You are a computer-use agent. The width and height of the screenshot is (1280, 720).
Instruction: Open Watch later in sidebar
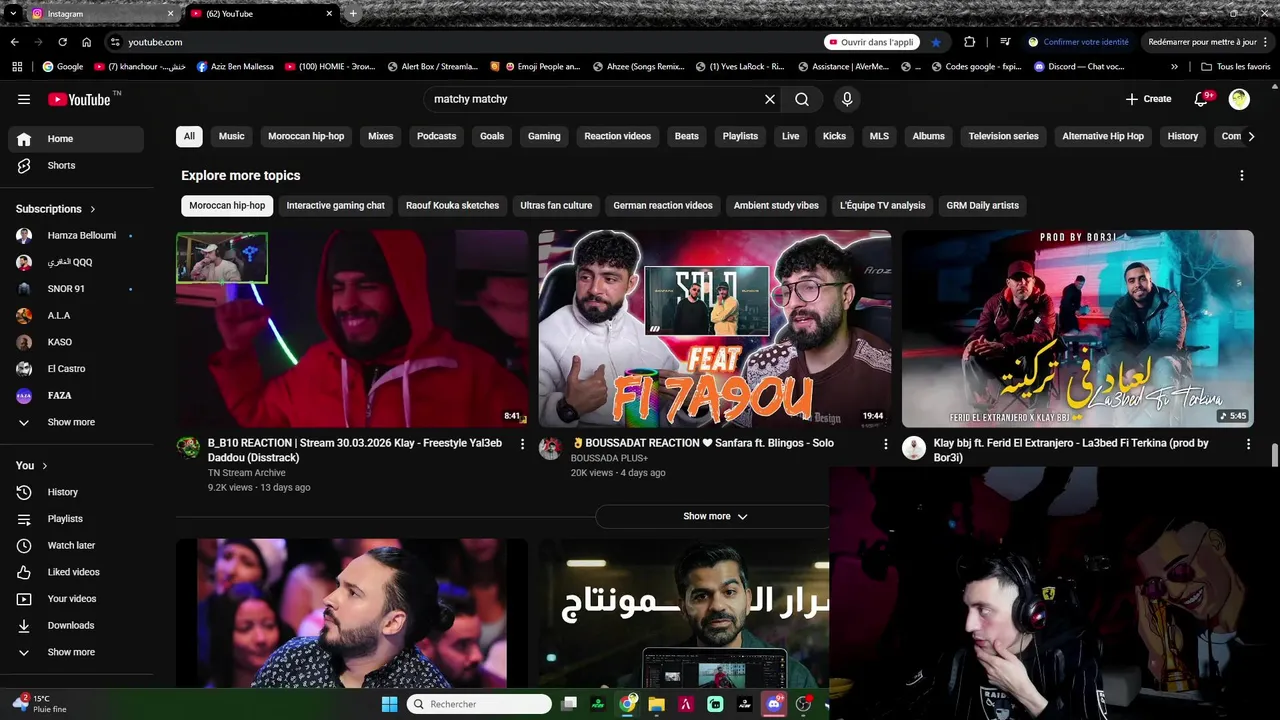(x=76, y=546)
